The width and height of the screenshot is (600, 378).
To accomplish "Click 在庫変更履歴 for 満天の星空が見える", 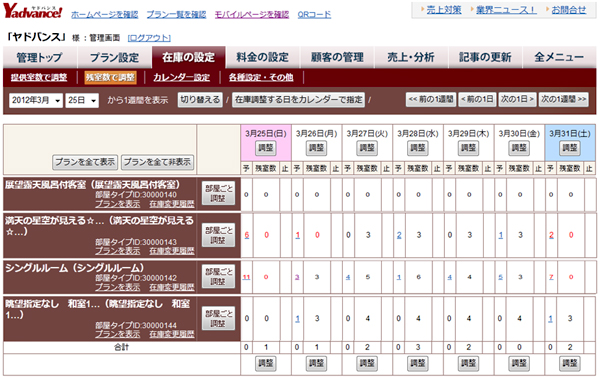I will [172, 251].
